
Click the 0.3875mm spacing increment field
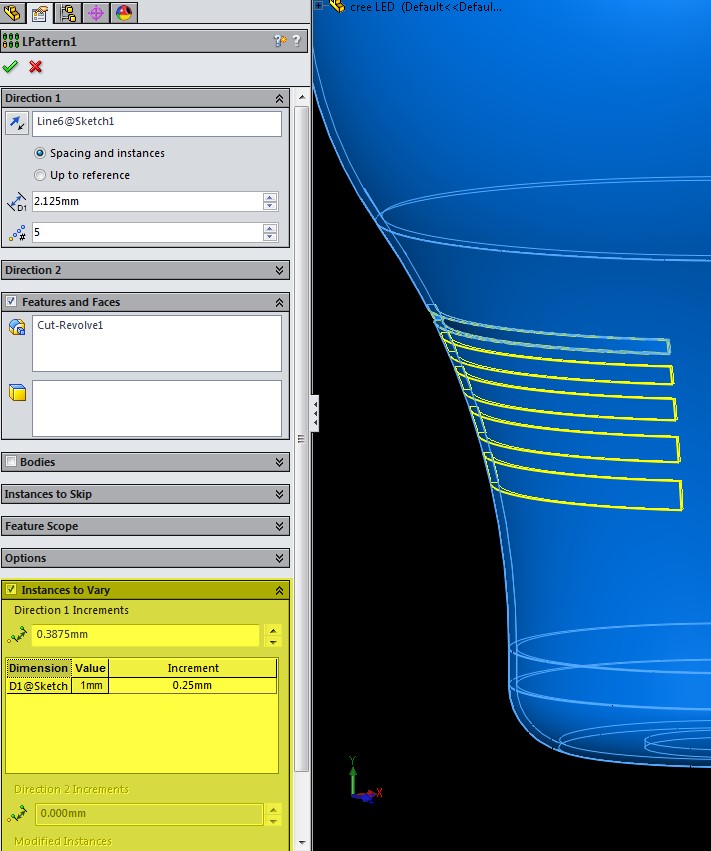(x=145, y=634)
